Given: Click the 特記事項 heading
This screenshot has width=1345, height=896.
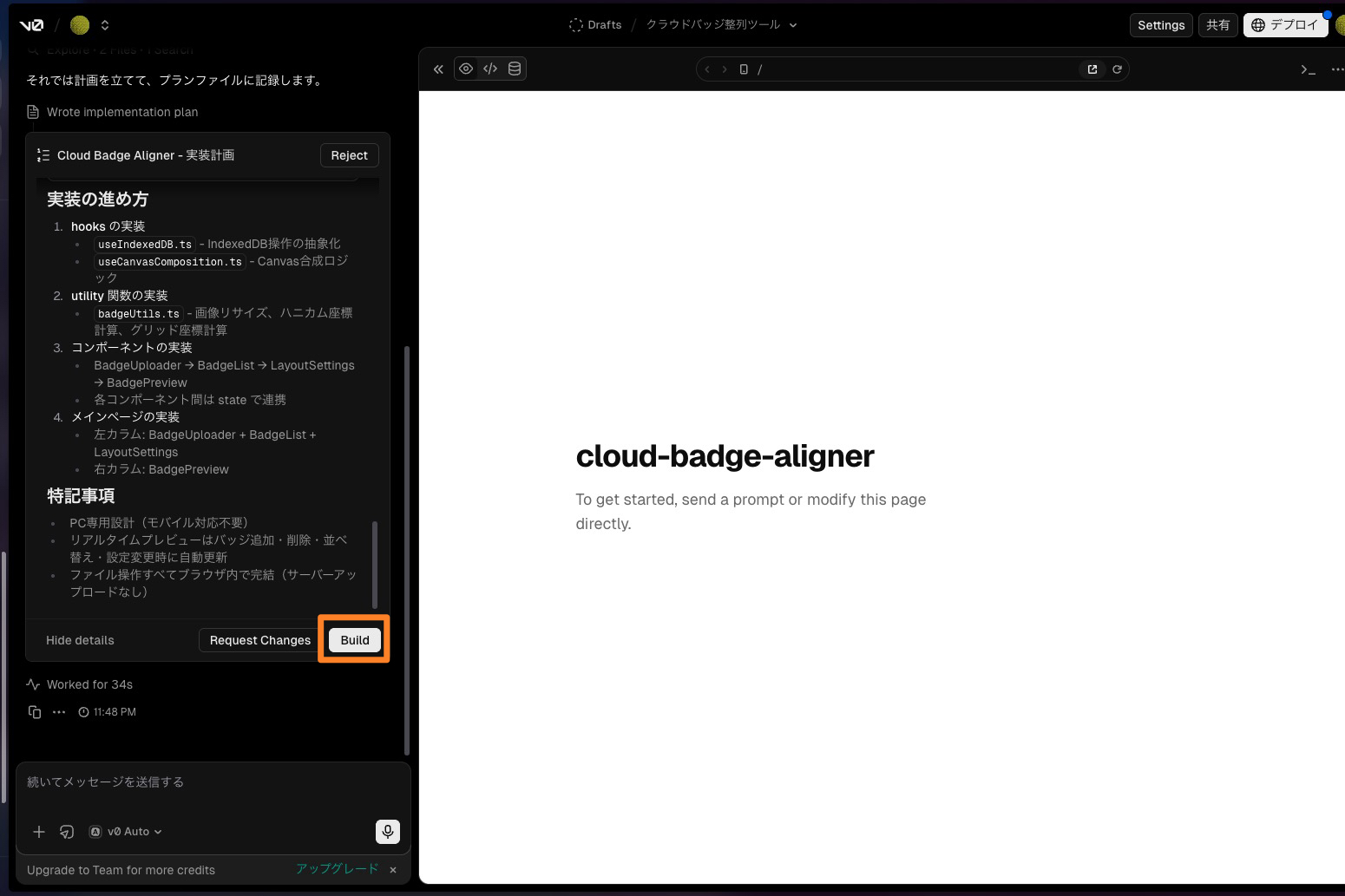Looking at the screenshot, I should (81, 496).
